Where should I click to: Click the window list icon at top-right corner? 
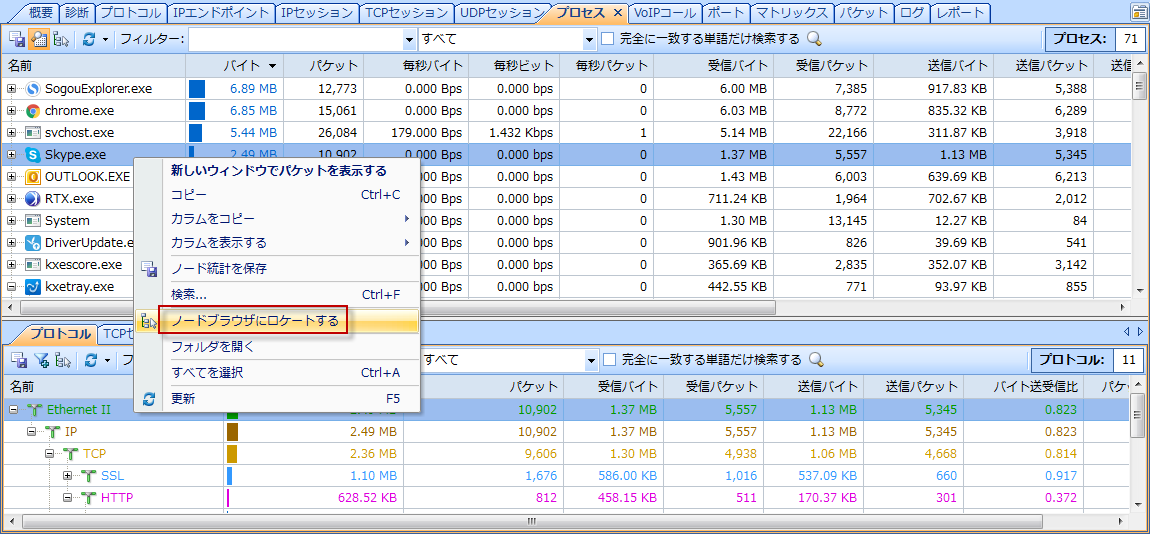click(1138, 13)
